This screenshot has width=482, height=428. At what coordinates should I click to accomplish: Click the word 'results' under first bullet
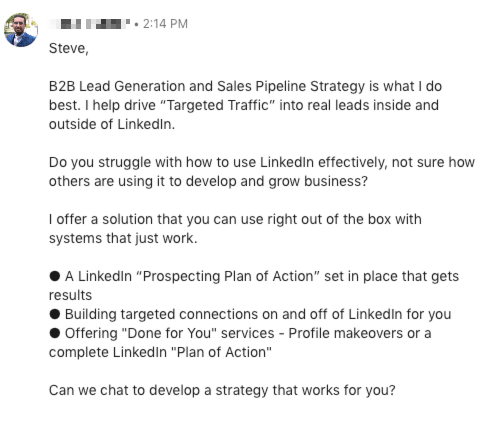[x=70, y=295]
